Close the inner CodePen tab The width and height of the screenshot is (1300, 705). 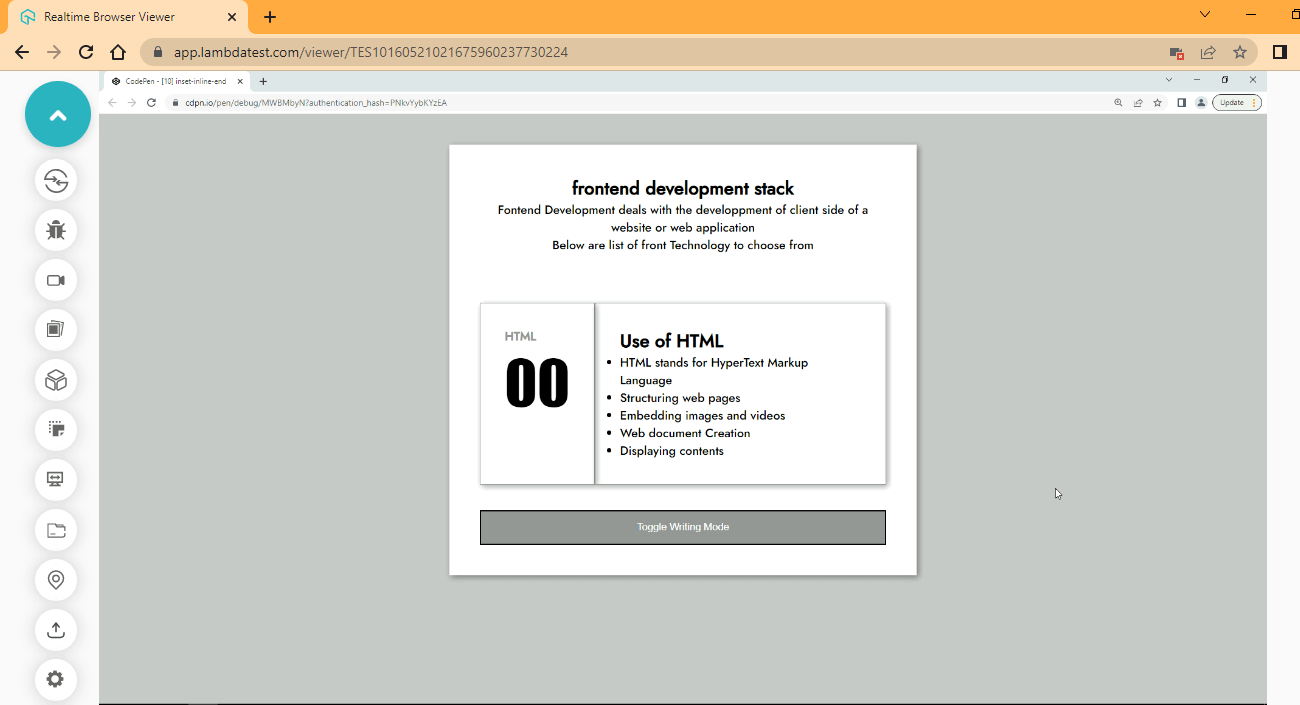click(240, 81)
